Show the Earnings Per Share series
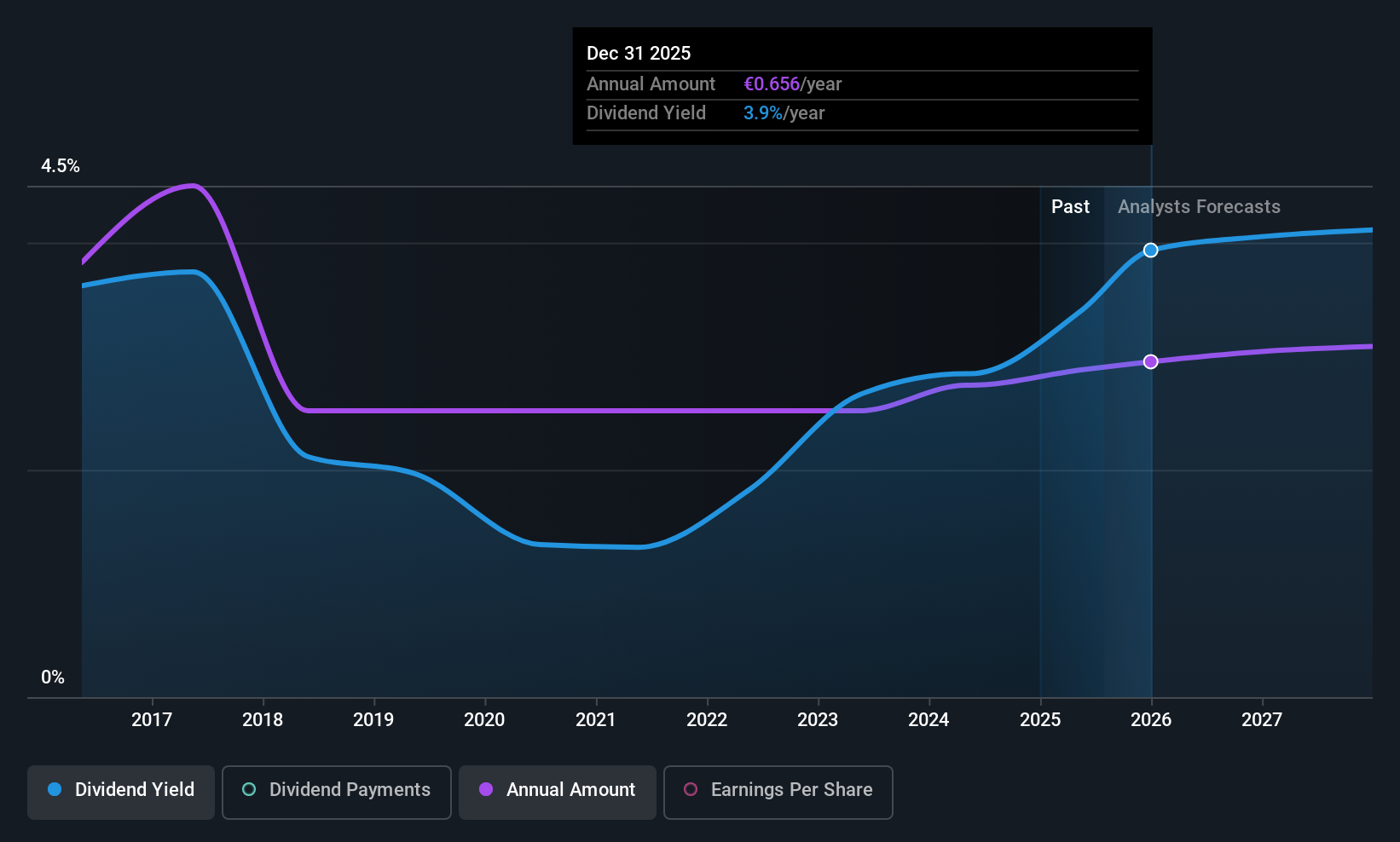The width and height of the screenshot is (1400, 842). 778,793
